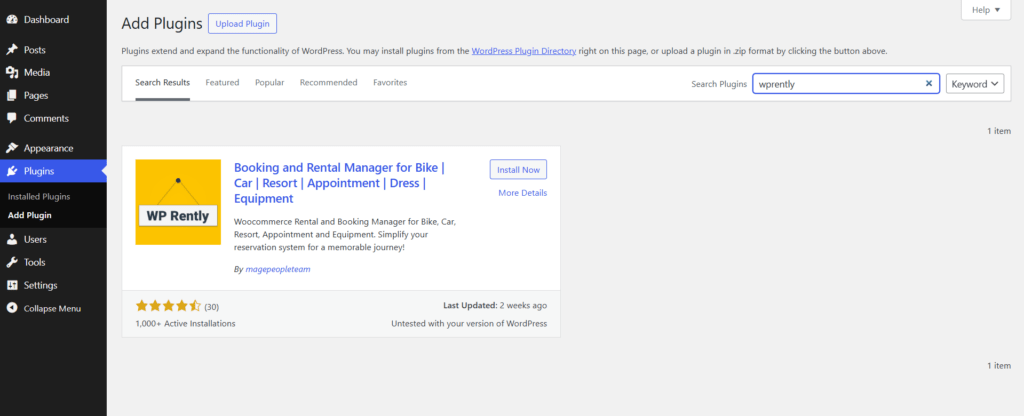Image resolution: width=1024 pixels, height=416 pixels.
Task: Open the WordPress Plugin Directory link
Action: click(x=524, y=50)
